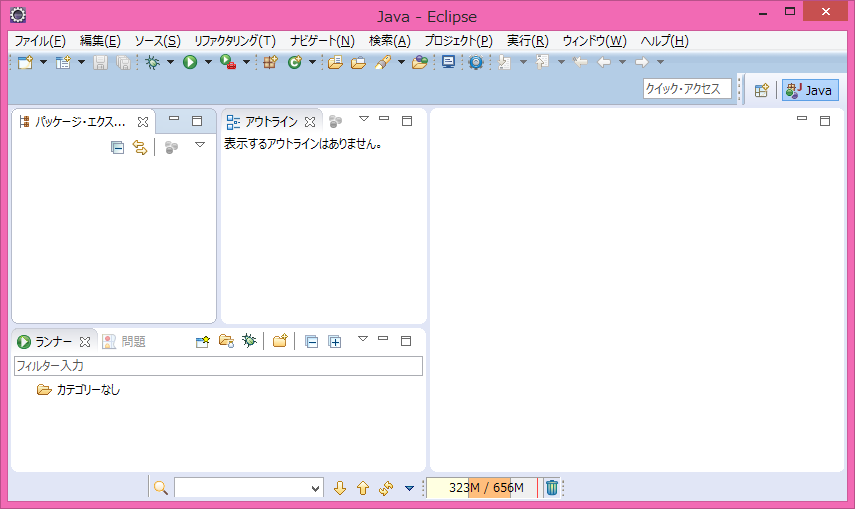Open the 実行(R) menu

point(527,41)
